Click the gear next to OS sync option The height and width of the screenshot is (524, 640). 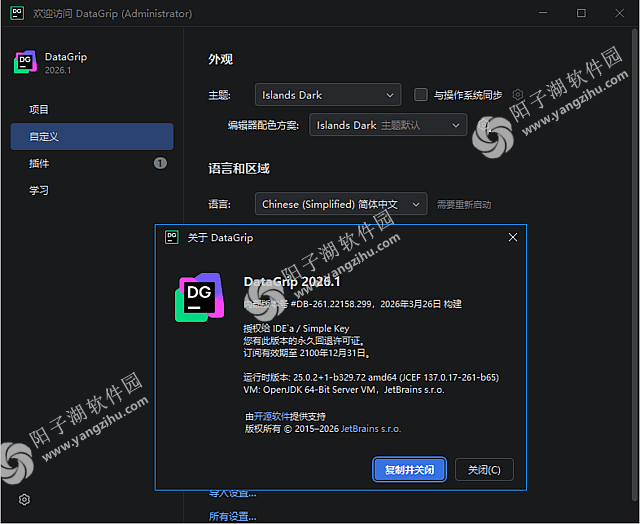[x=518, y=95]
